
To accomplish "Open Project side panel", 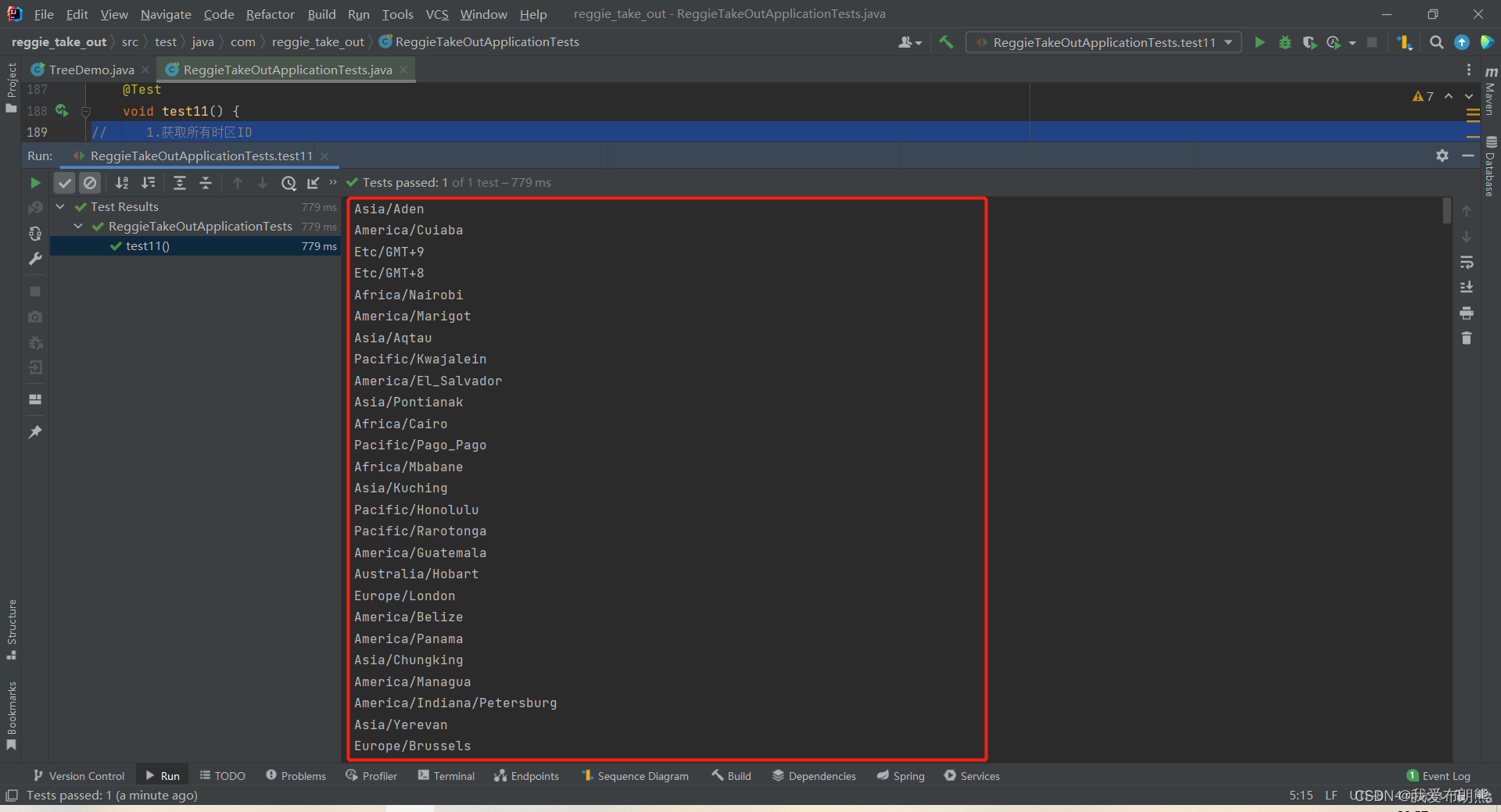I will click(11, 87).
